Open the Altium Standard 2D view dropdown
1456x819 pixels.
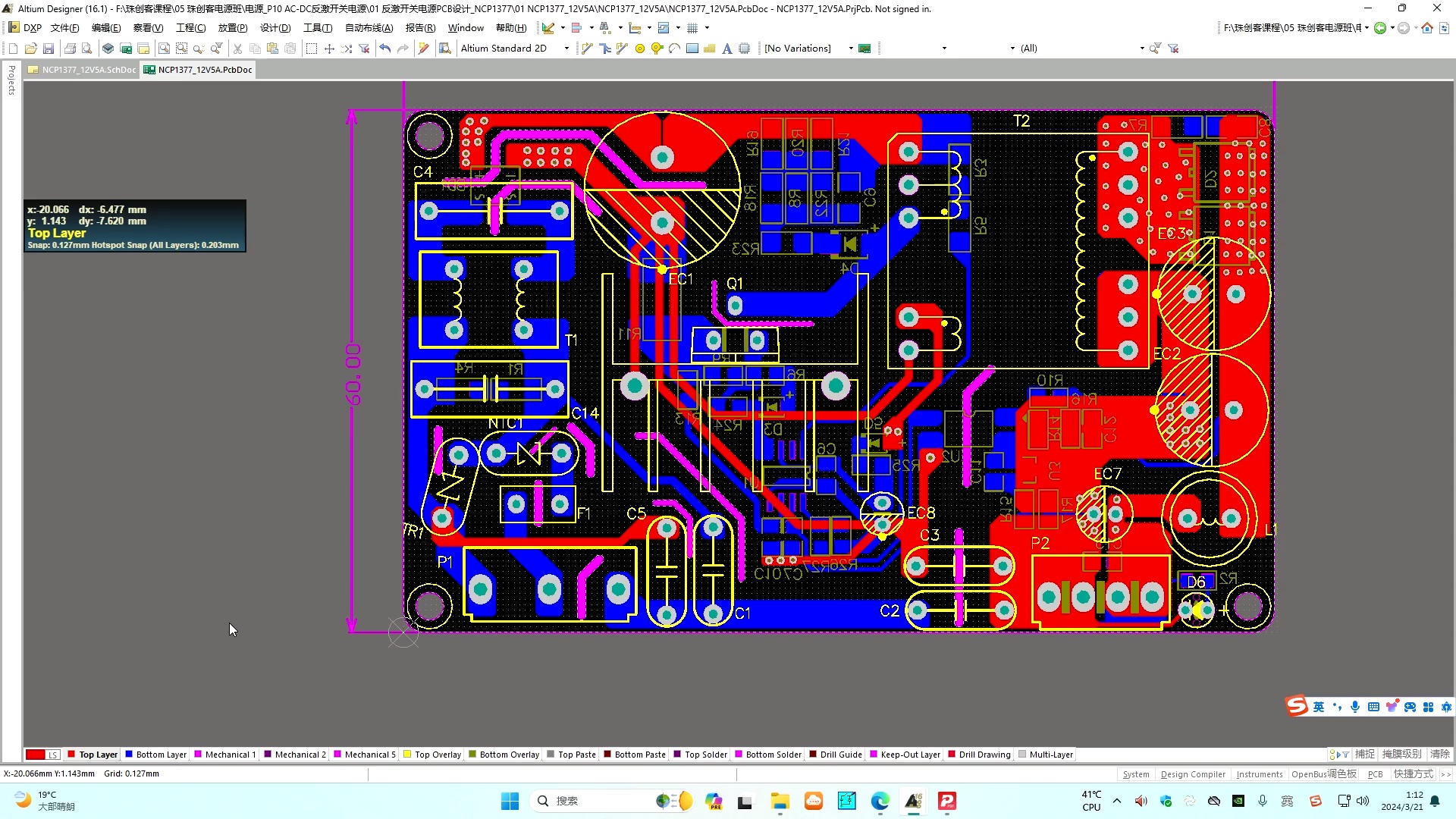(566, 49)
